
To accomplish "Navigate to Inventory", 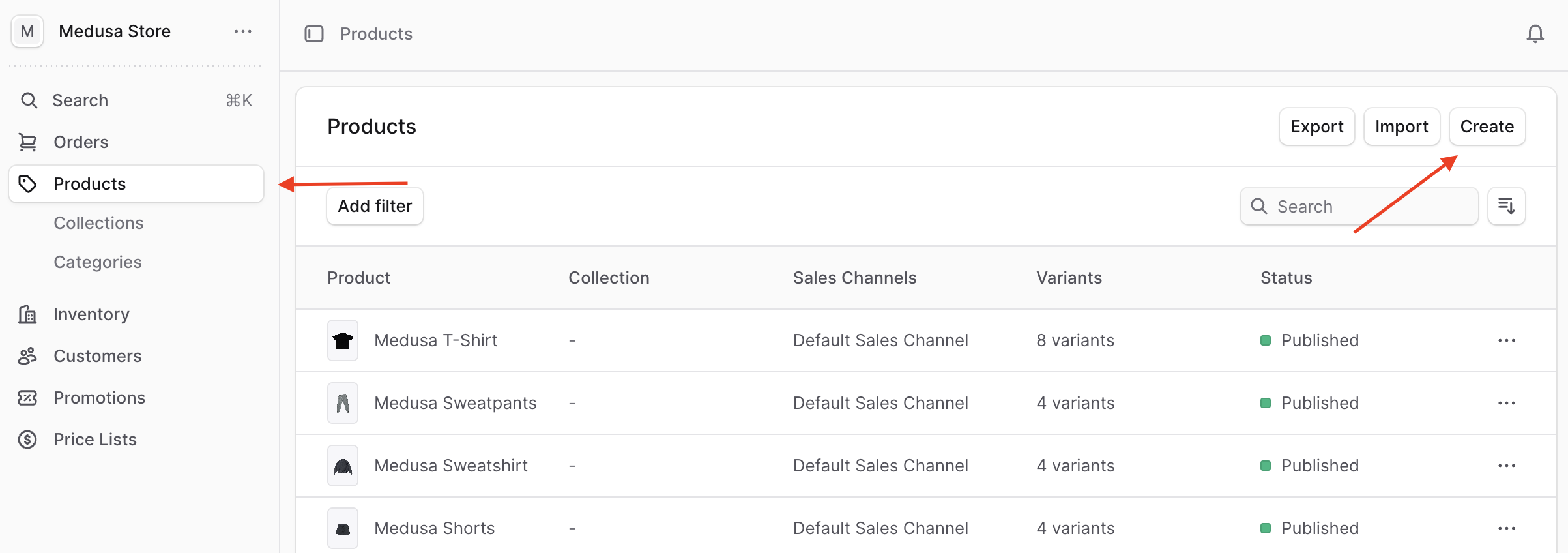I will click(x=136, y=314).
